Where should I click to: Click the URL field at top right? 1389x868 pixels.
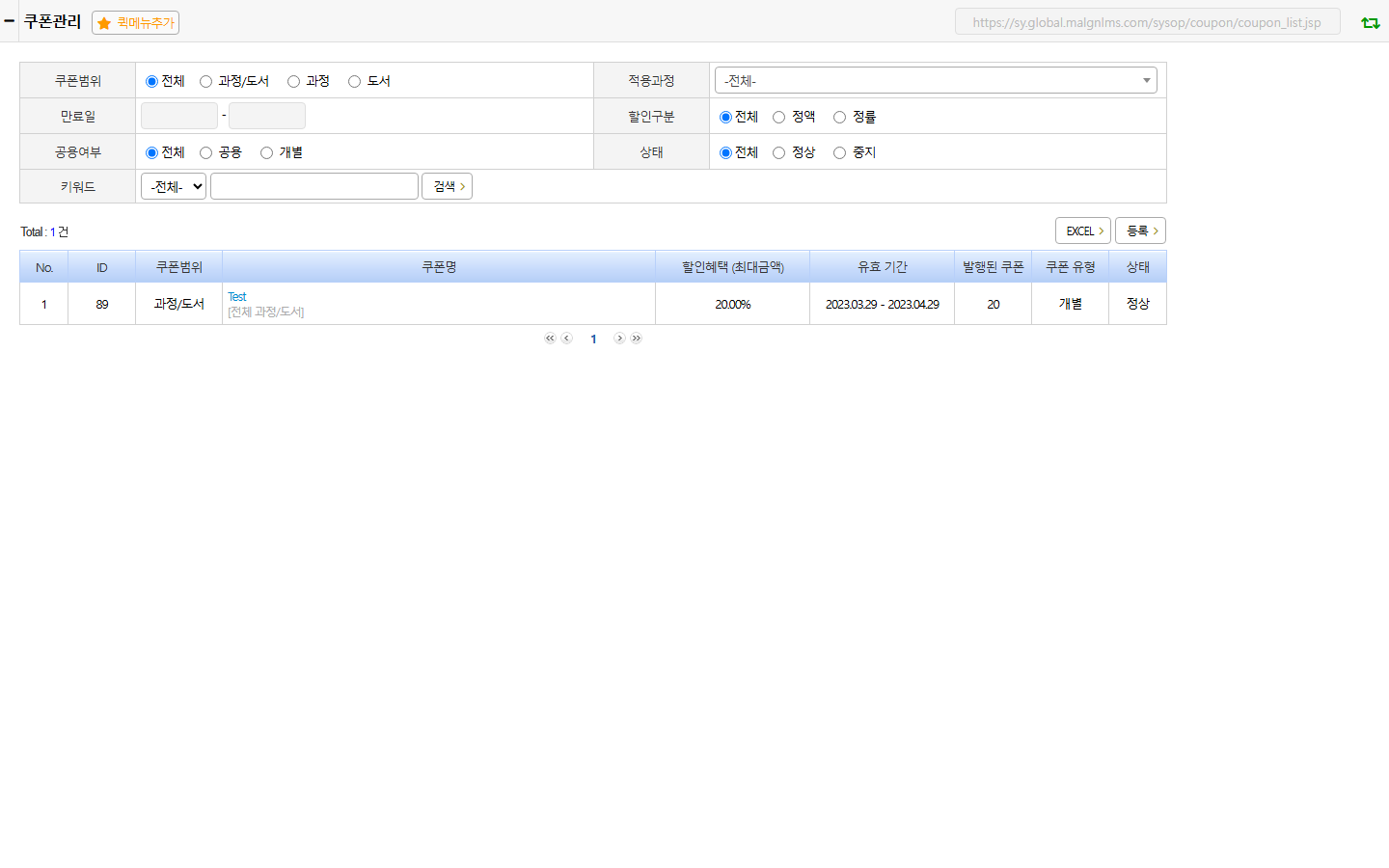(x=1148, y=21)
